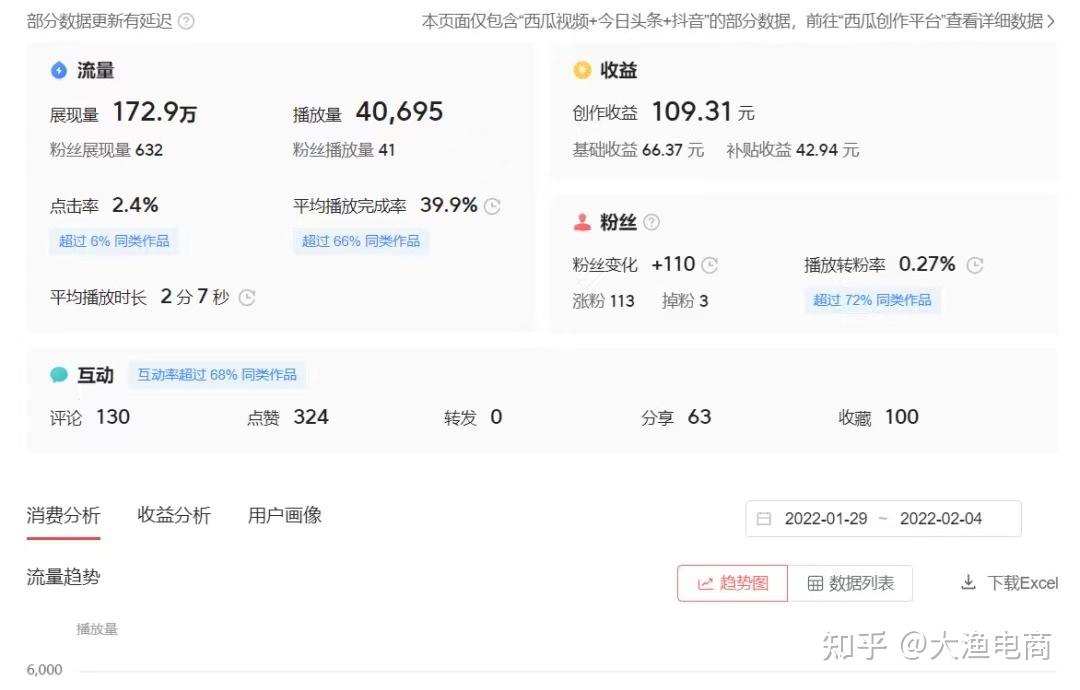1080x690 pixels.
Task: Switch to 消费分析 tab
Action: point(63,515)
